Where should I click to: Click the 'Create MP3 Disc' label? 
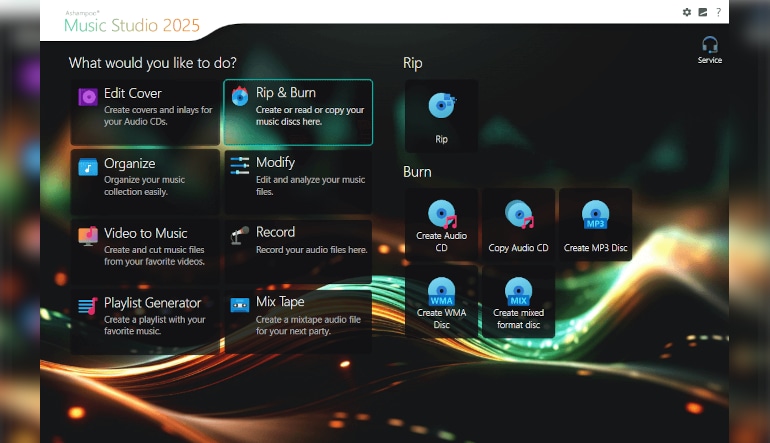[x=595, y=248]
